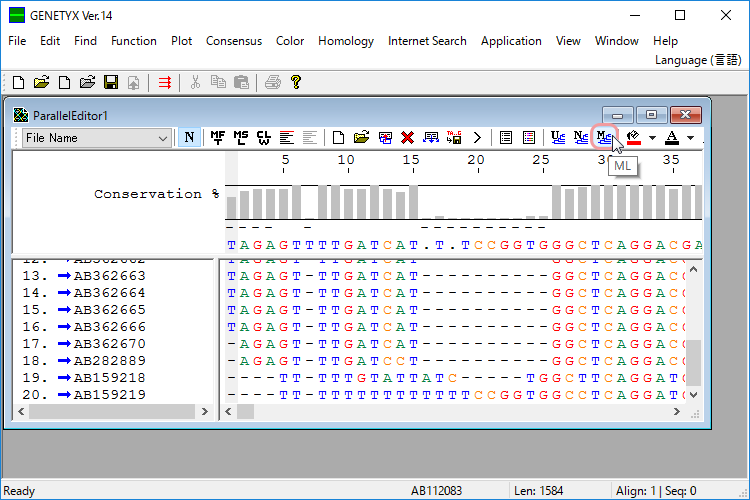Open the File menu
Screen dimensions: 750x500
point(17,41)
